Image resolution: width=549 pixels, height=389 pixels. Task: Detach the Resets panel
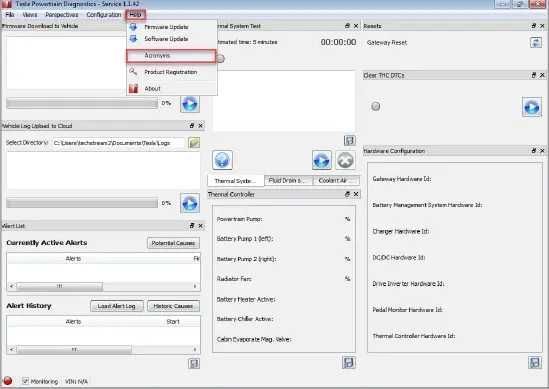point(534,26)
